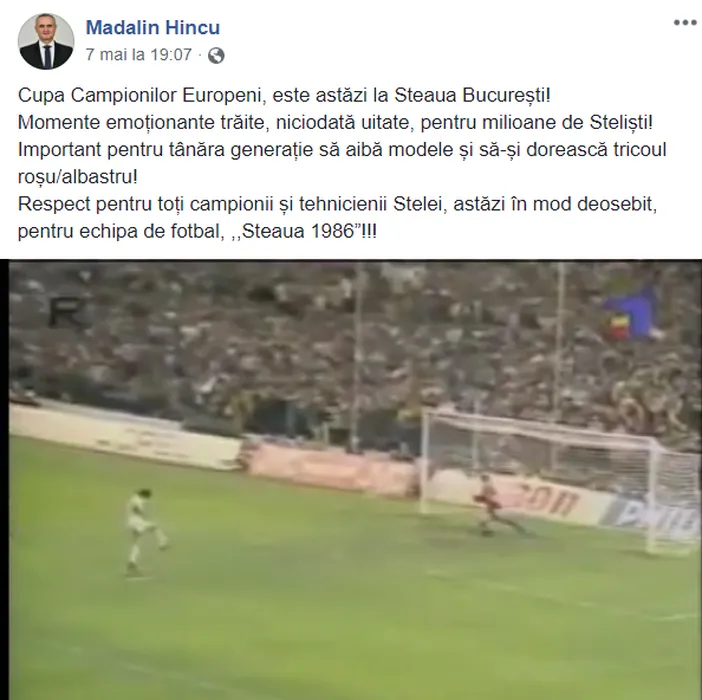Click the "R" watermark in the video
The height and width of the screenshot is (700, 702).
(x=66, y=312)
